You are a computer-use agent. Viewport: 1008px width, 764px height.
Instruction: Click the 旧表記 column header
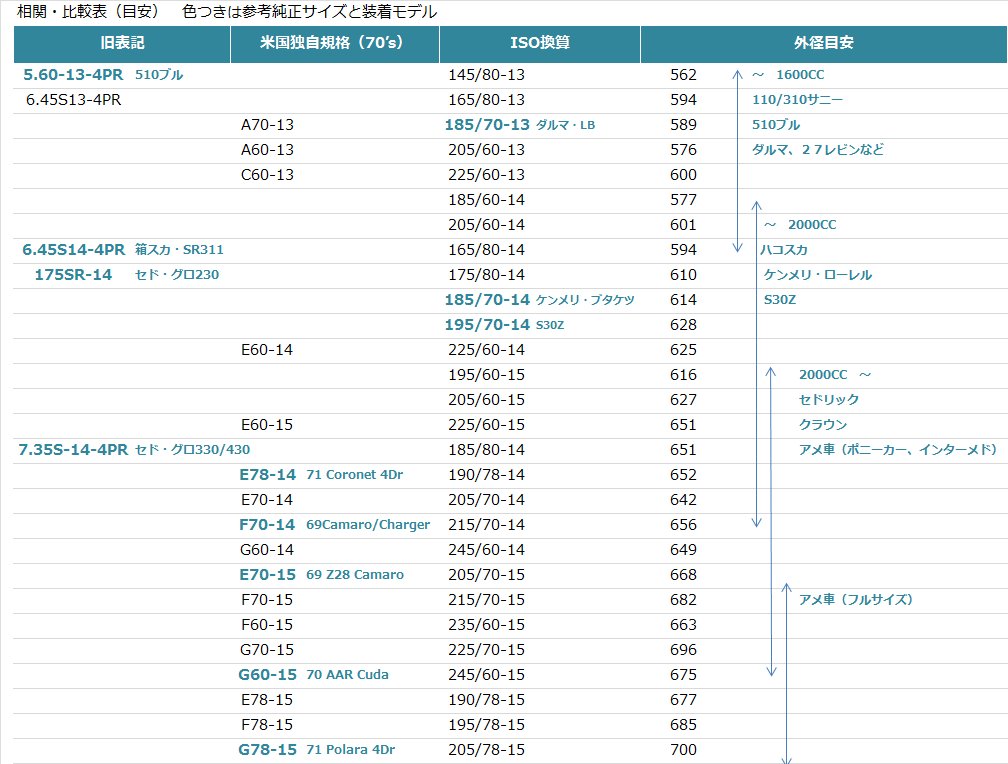(122, 43)
